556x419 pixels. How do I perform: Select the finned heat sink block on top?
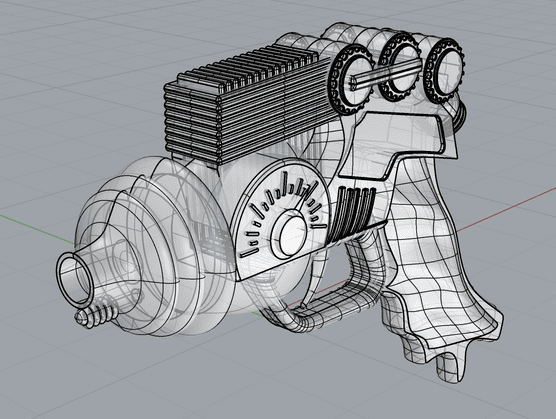pos(245,105)
